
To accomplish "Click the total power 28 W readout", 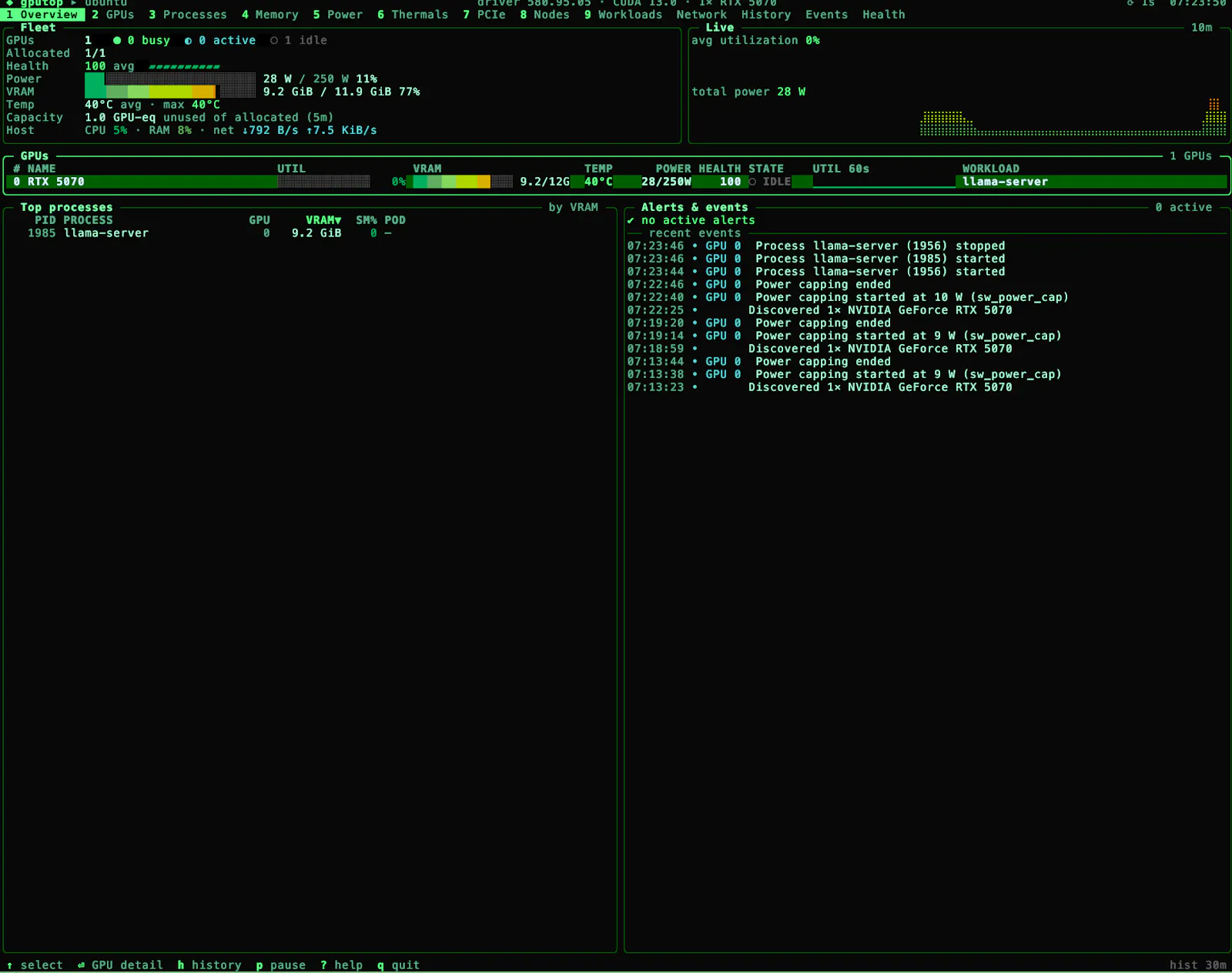I will click(748, 92).
